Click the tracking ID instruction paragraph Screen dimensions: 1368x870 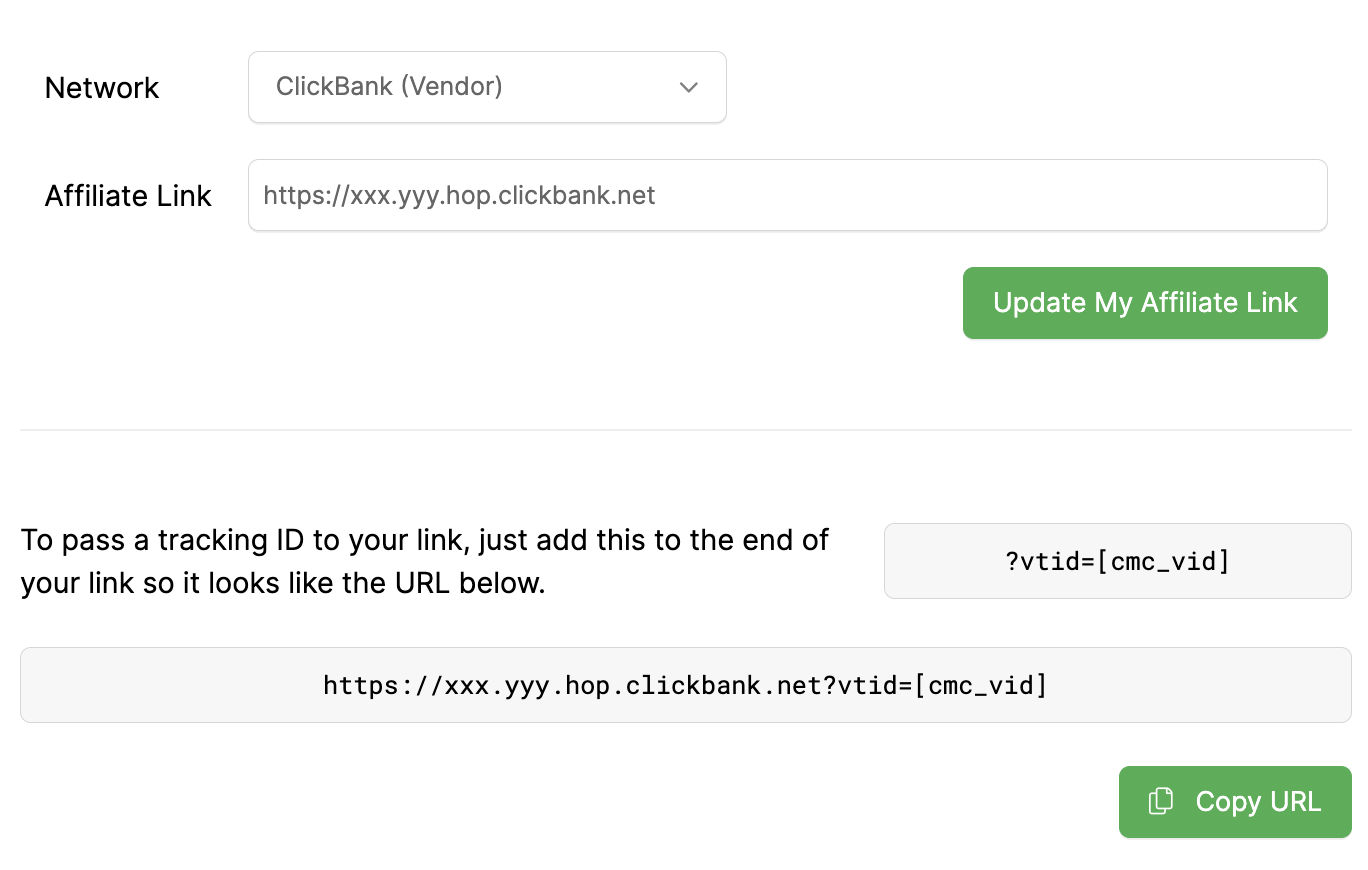coord(425,562)
